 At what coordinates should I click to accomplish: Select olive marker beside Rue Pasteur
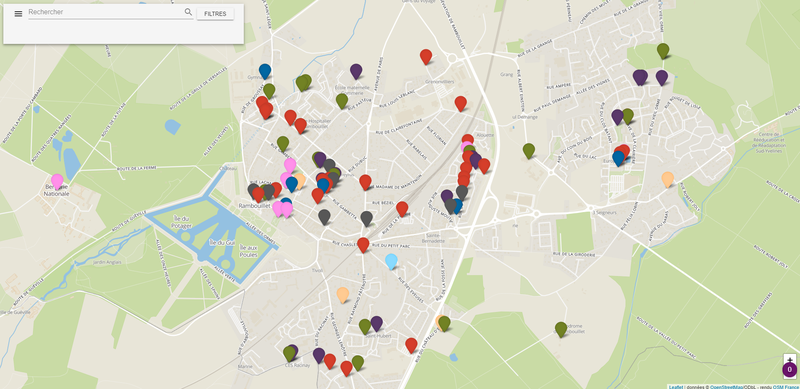coord(342,101)
